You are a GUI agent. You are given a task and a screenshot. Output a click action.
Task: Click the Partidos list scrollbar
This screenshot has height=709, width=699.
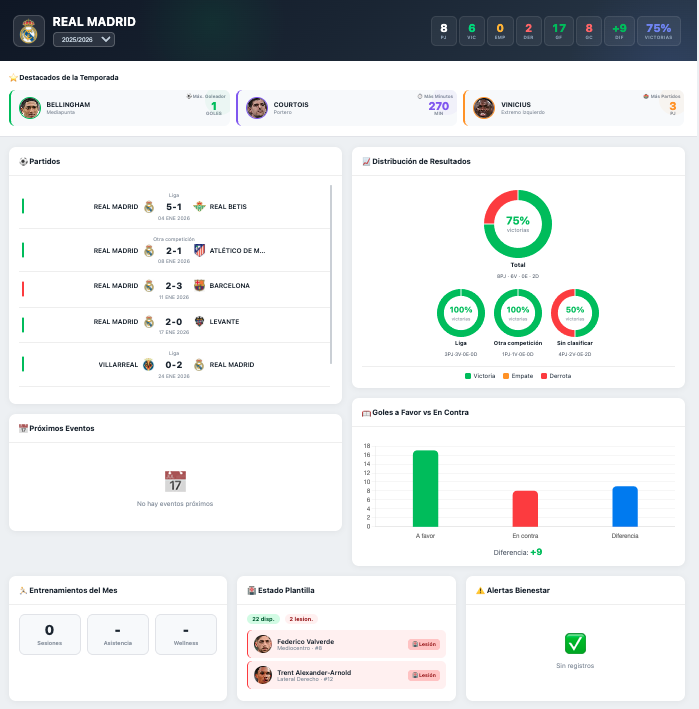click(331, 274)
